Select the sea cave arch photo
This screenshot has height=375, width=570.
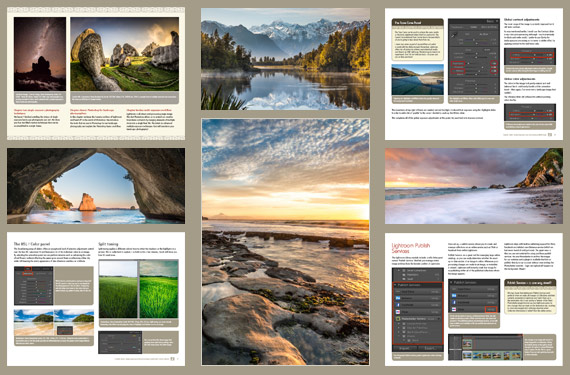(96, 185)
